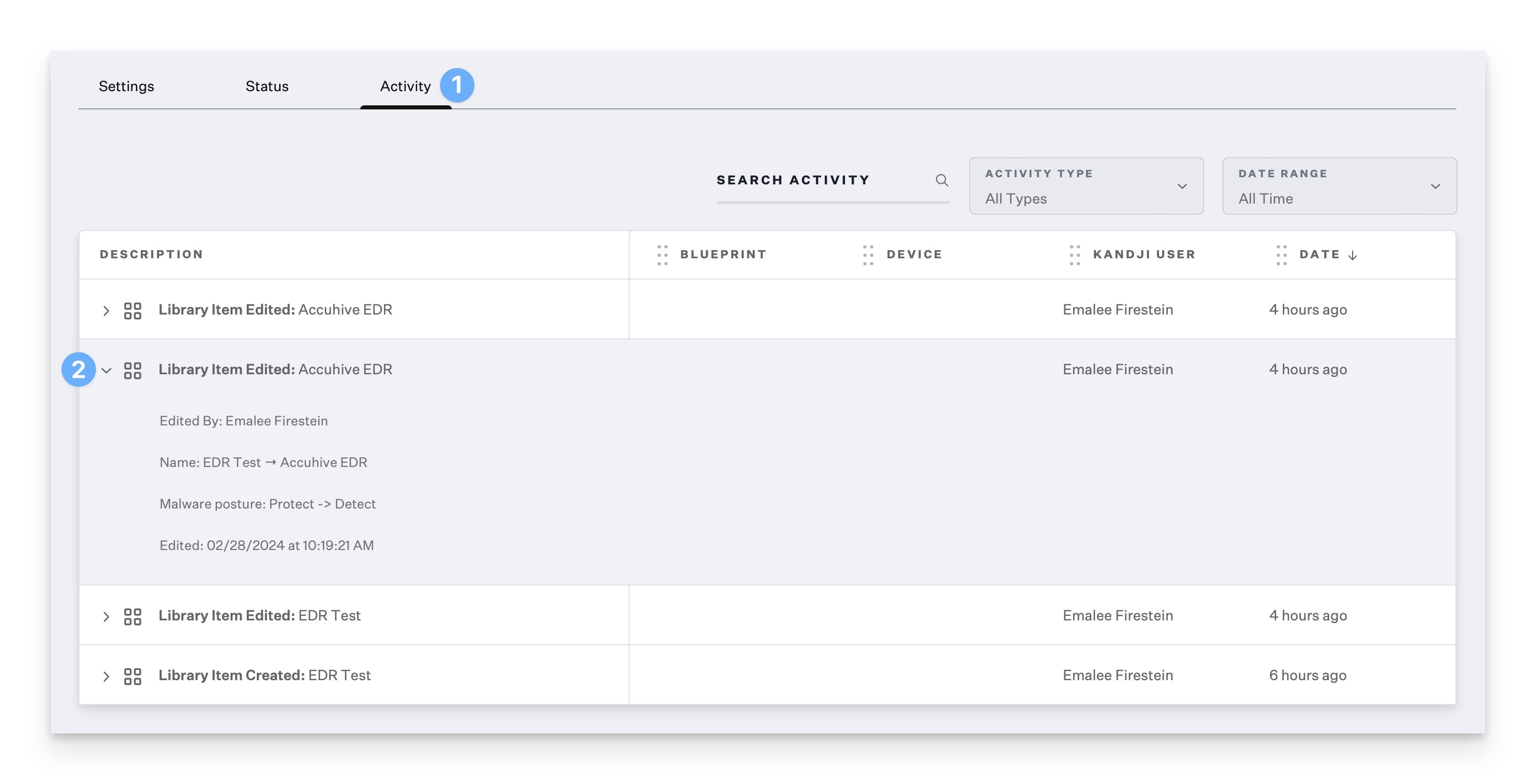Click Kandji User column drag handle
This screenshot has width=1536, height=784.
pos(1074,255)
